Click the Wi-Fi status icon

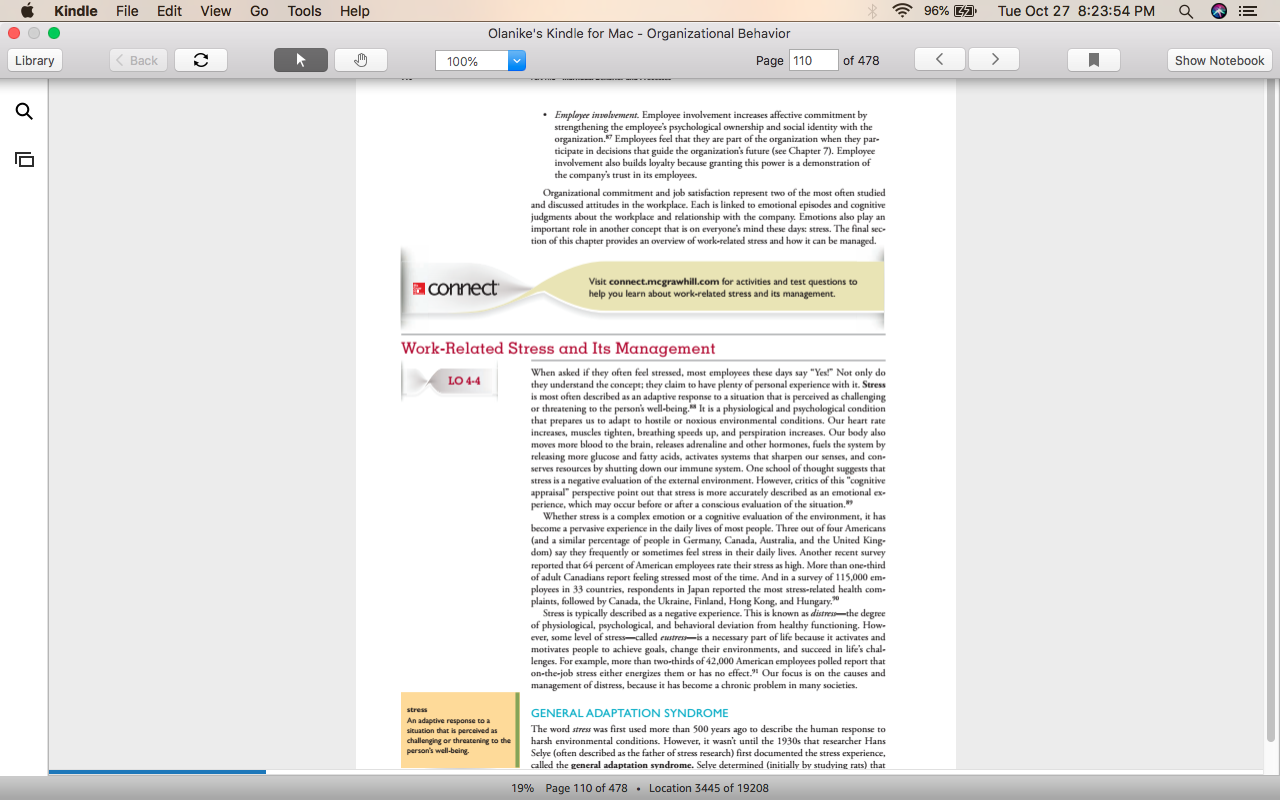click(902, 11)
